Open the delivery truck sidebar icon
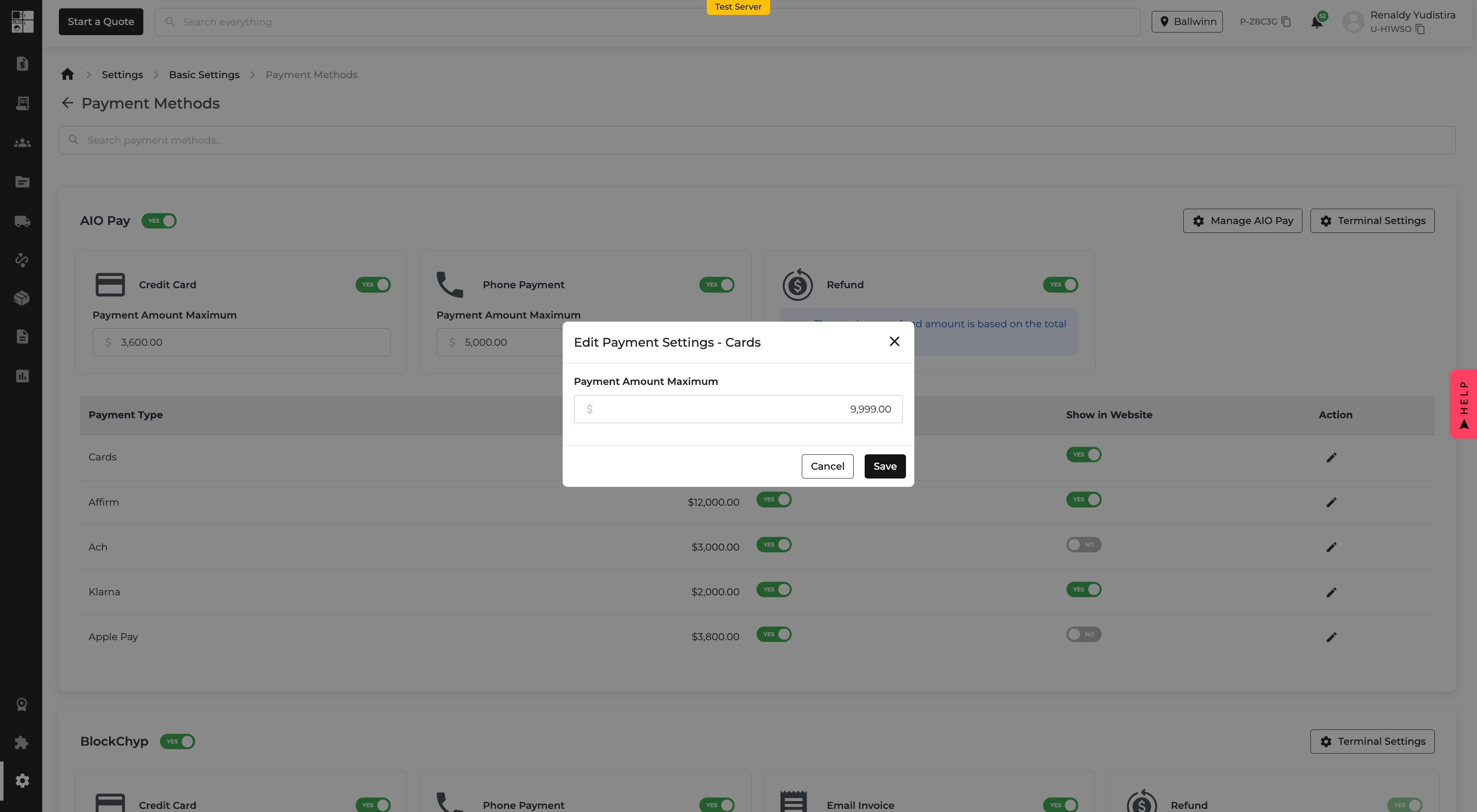The height and width of the screenshot is (812, 1477). pos(22,221)
